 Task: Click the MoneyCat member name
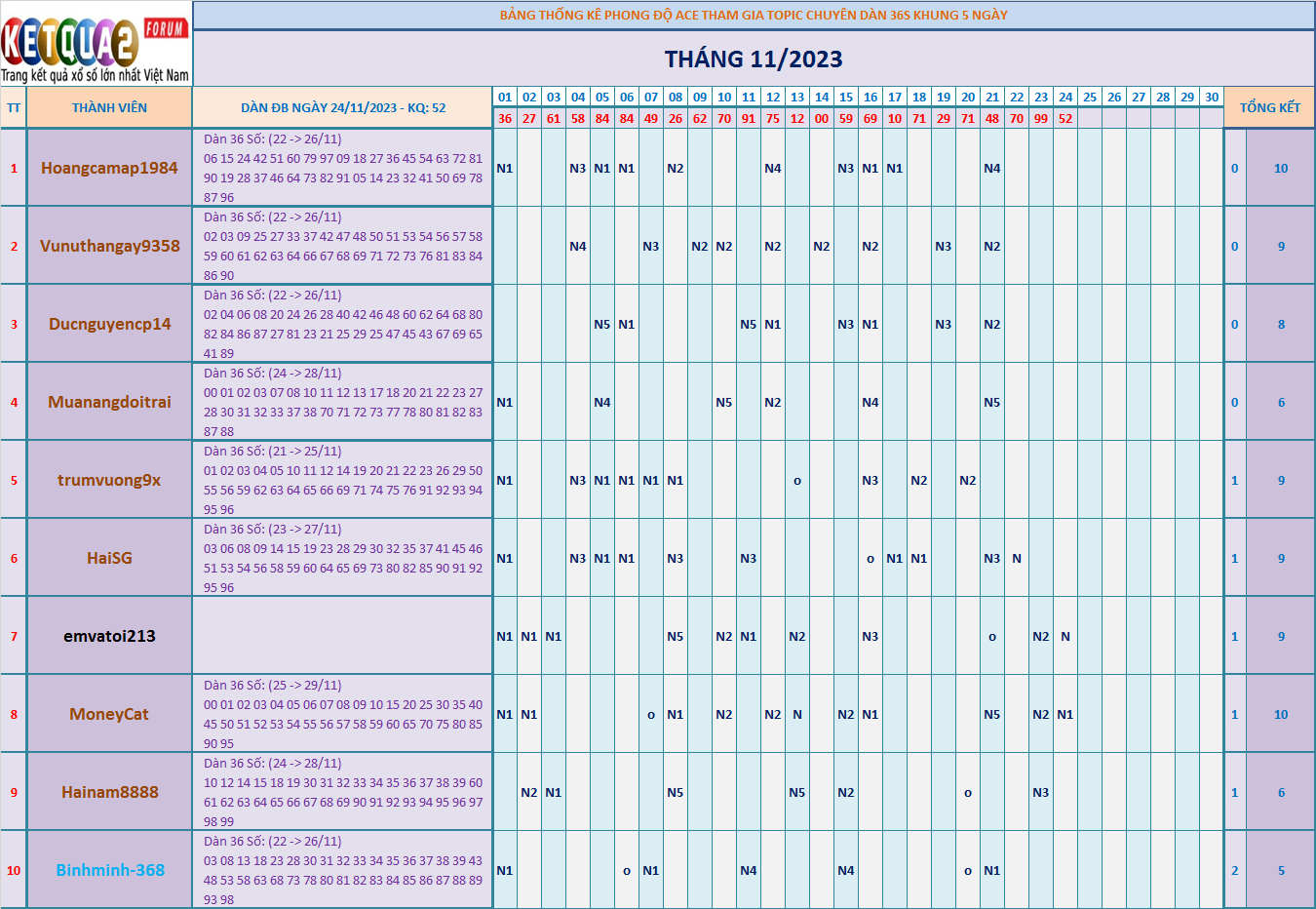(x=109, y=714)
